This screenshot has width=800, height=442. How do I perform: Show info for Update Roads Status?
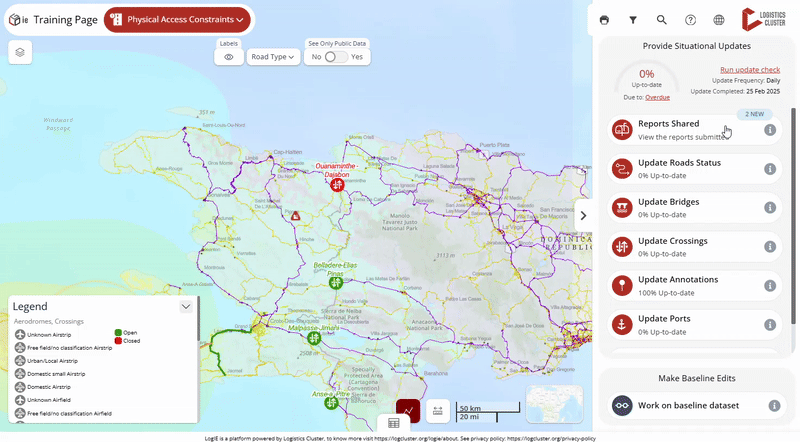[x=770, y=169]
